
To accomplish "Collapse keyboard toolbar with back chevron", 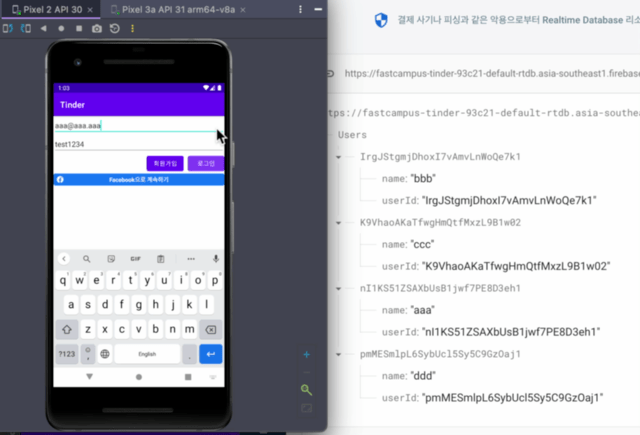I will (64, 259).
